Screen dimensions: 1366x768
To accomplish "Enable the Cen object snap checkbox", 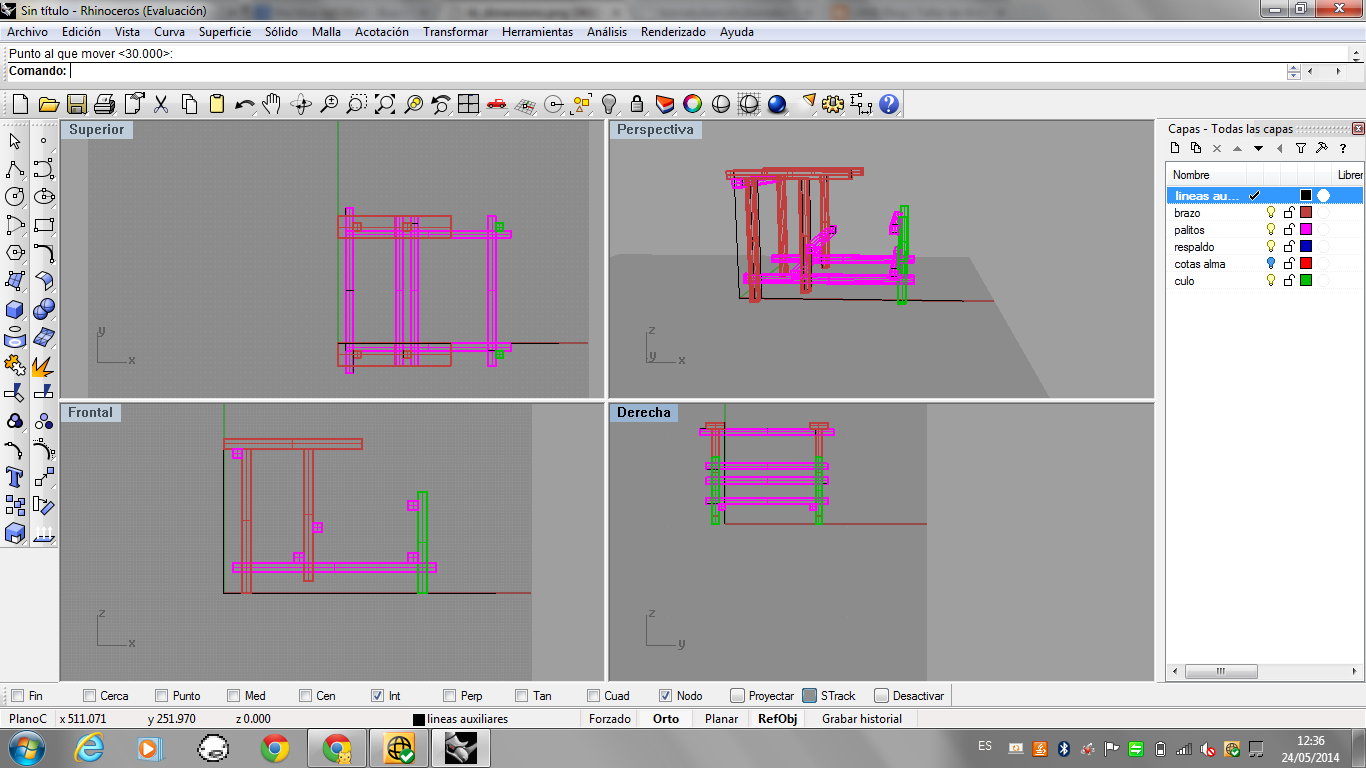I will (x=306, y=696).
